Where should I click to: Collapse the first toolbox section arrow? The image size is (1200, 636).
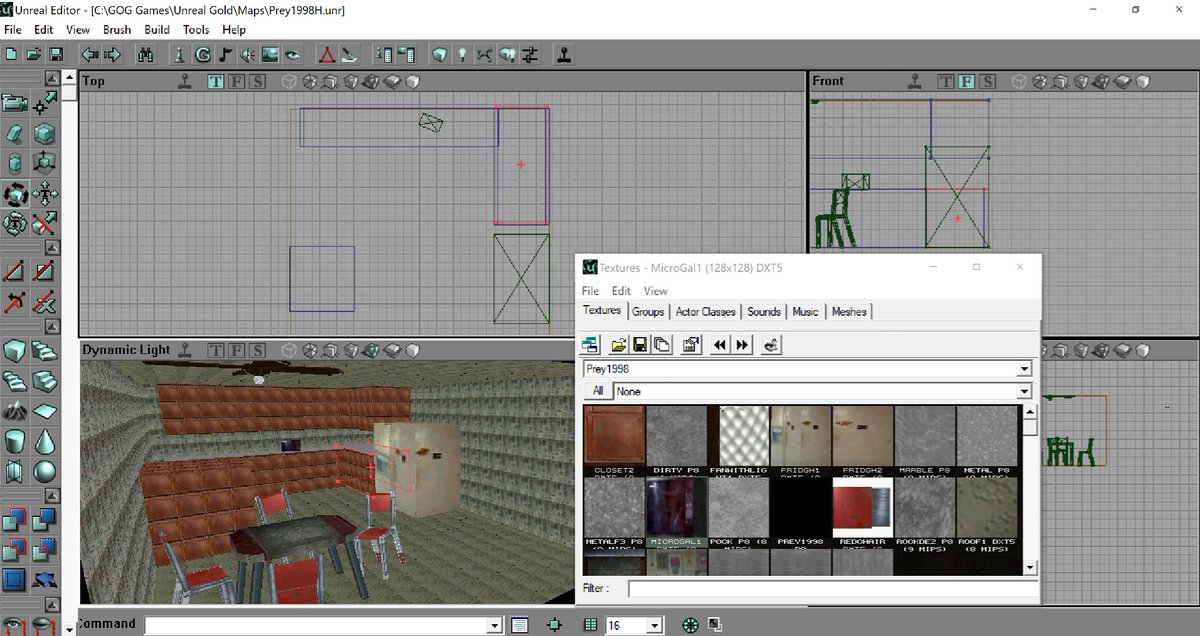[x=50, y=78]
